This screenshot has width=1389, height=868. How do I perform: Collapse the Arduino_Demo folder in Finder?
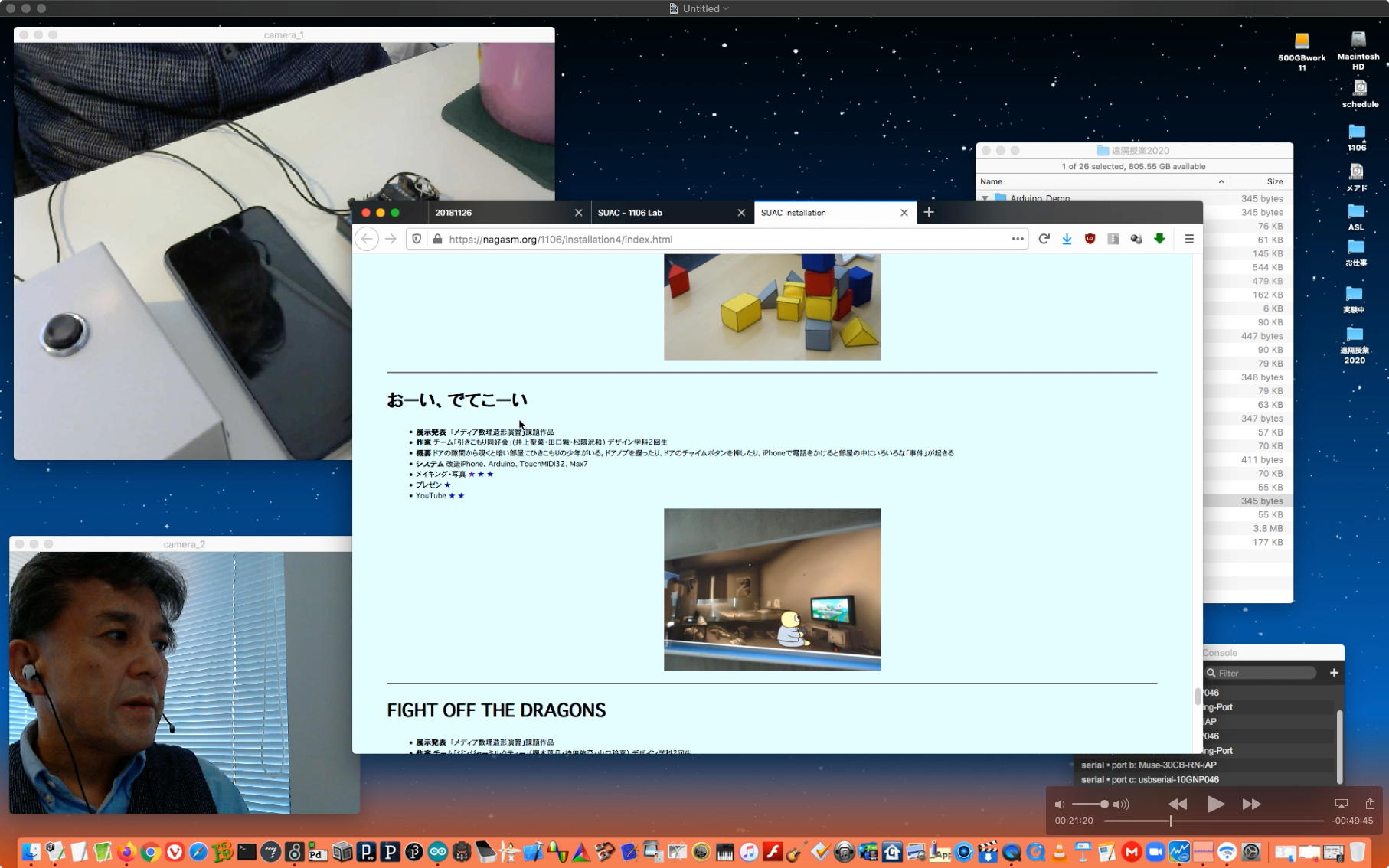click(x=985, y=198)
